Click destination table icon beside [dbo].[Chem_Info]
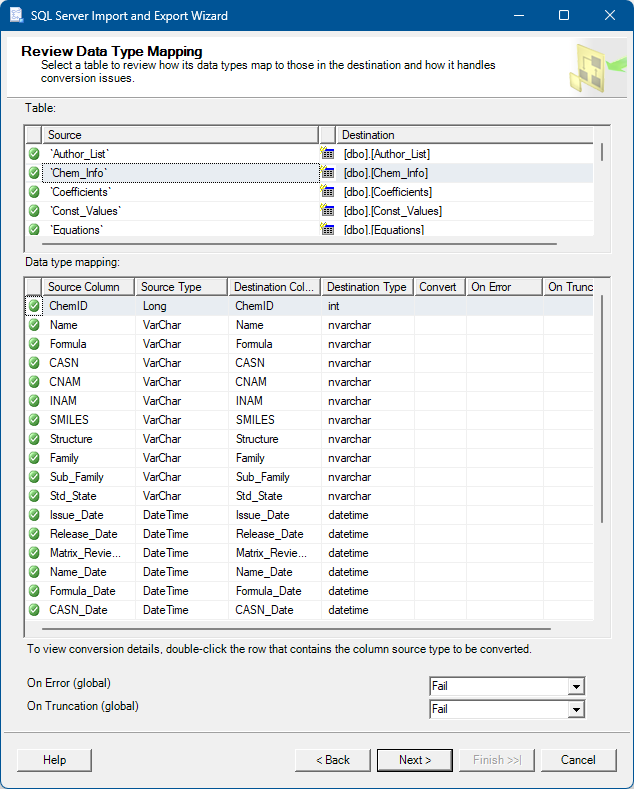Image resolution: width=634 pixels, height=789 pixels. (328, 173)
